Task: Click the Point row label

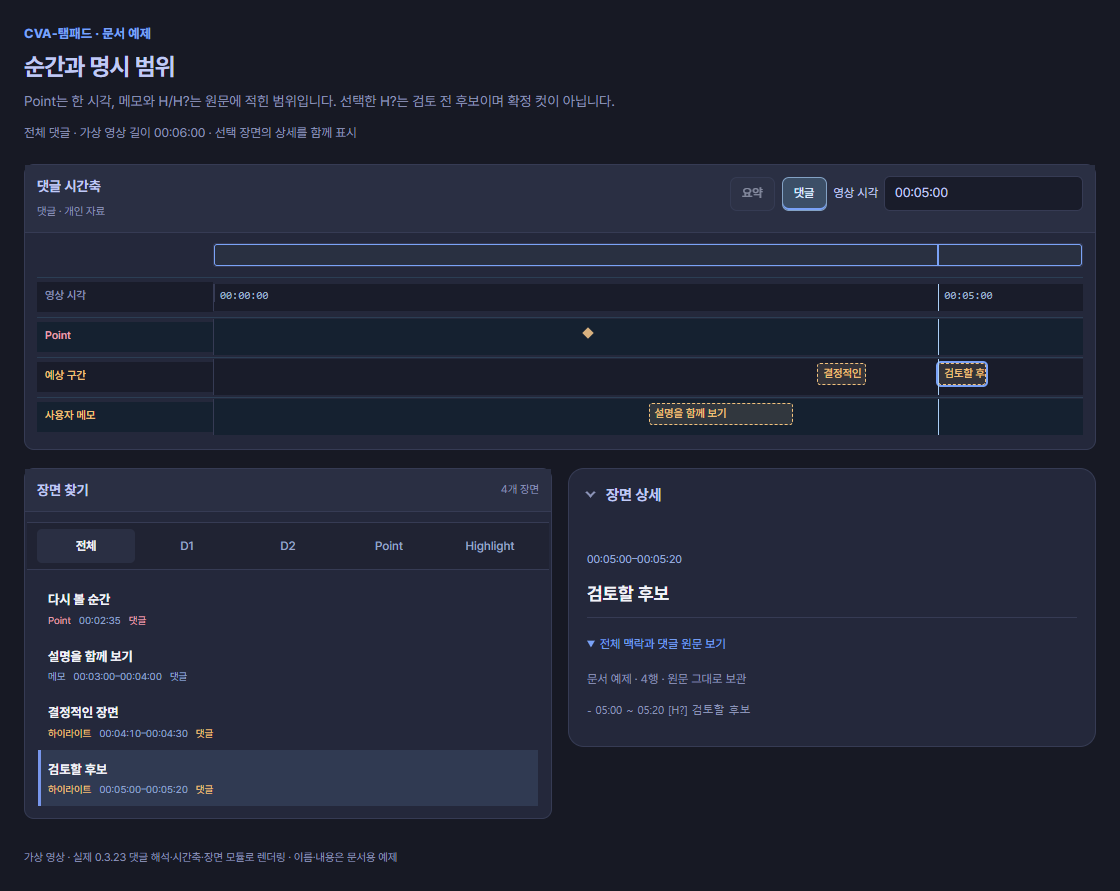Action: point(58,335)
